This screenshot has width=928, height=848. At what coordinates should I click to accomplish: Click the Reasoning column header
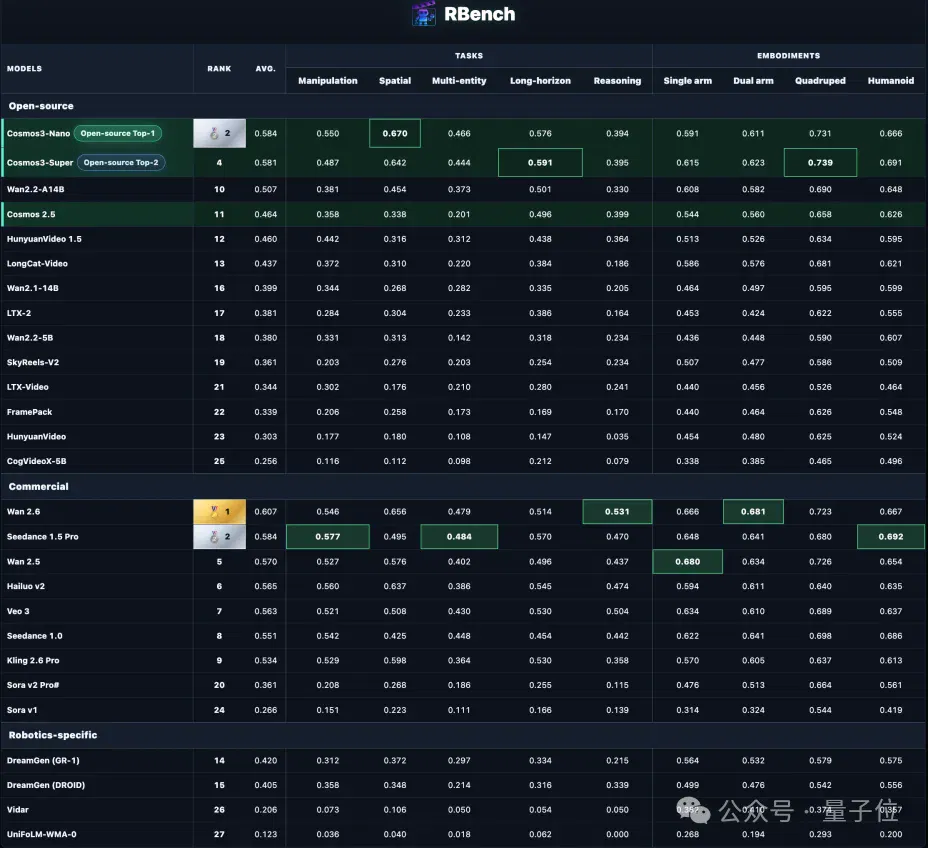click(617, 80)
